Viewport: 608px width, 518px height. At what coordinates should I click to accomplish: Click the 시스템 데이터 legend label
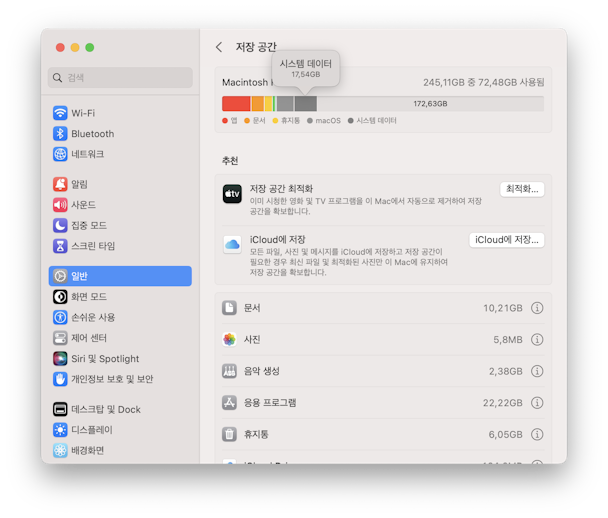point(376,121)
